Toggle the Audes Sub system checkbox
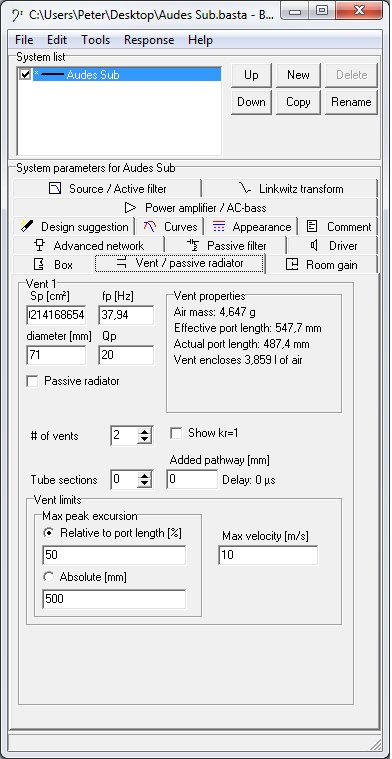This screenshot has height=759, width=392. [25, 75]
